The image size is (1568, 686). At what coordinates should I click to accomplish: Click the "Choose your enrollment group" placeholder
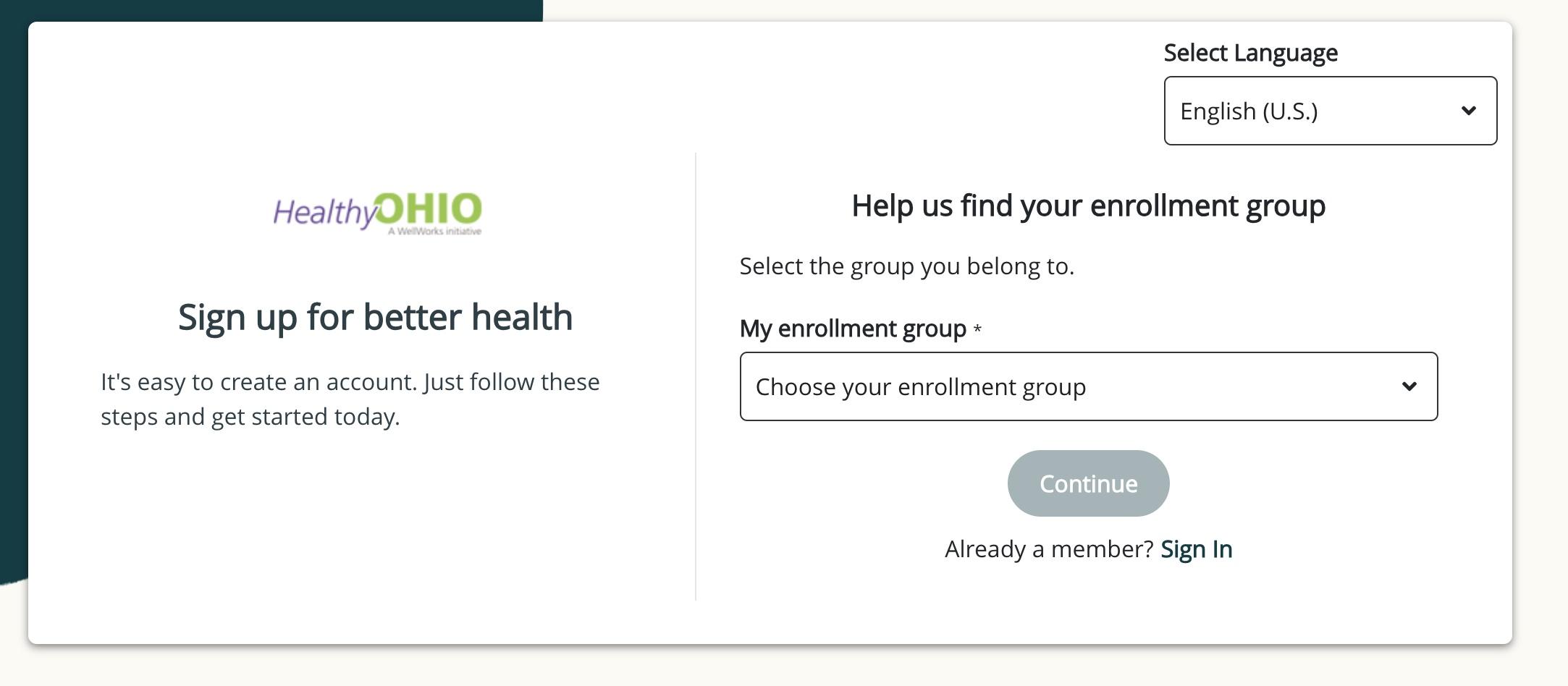point(920,387)
